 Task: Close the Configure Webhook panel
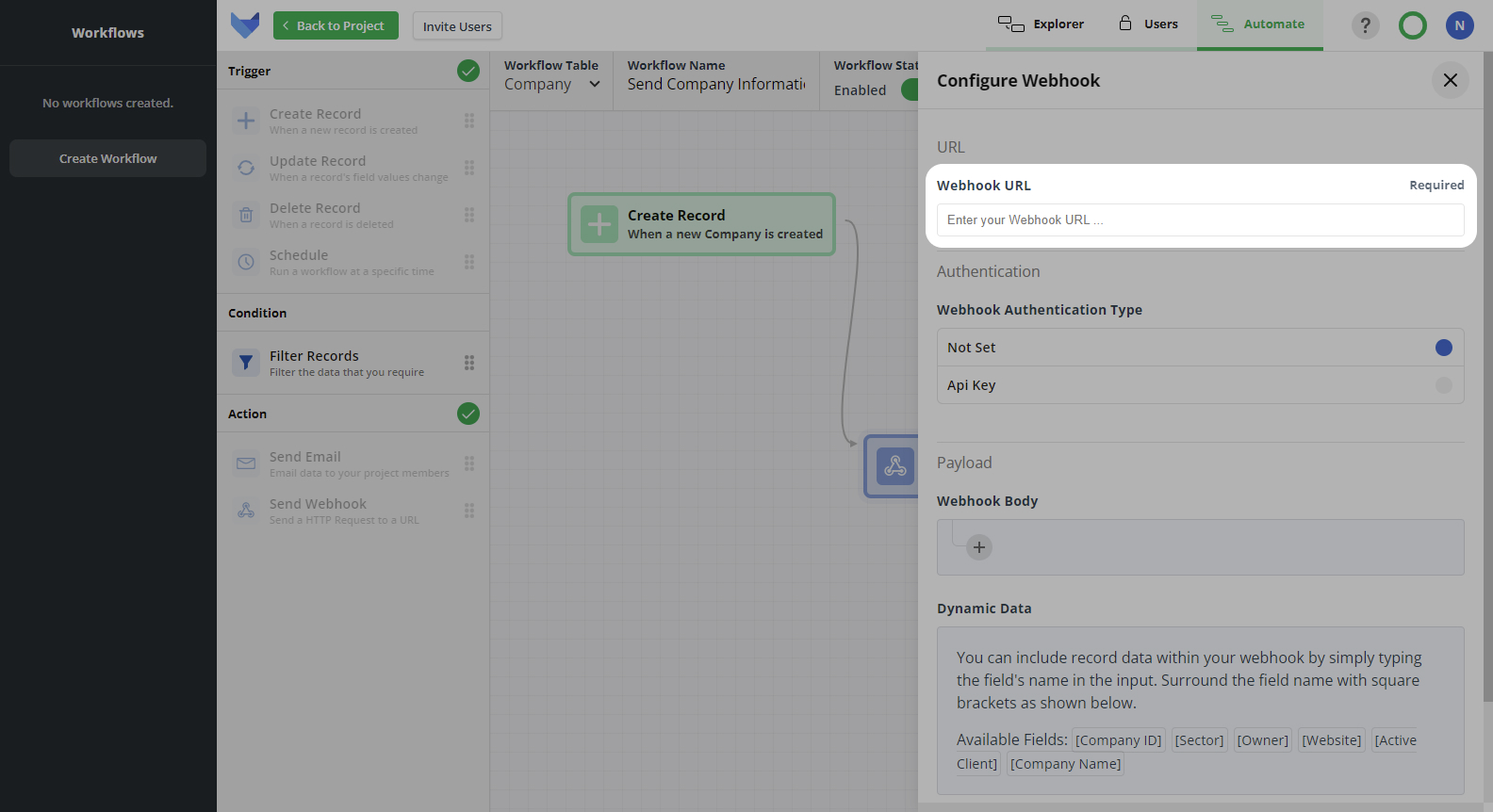pyautogui.click(x=1450, y=80)
